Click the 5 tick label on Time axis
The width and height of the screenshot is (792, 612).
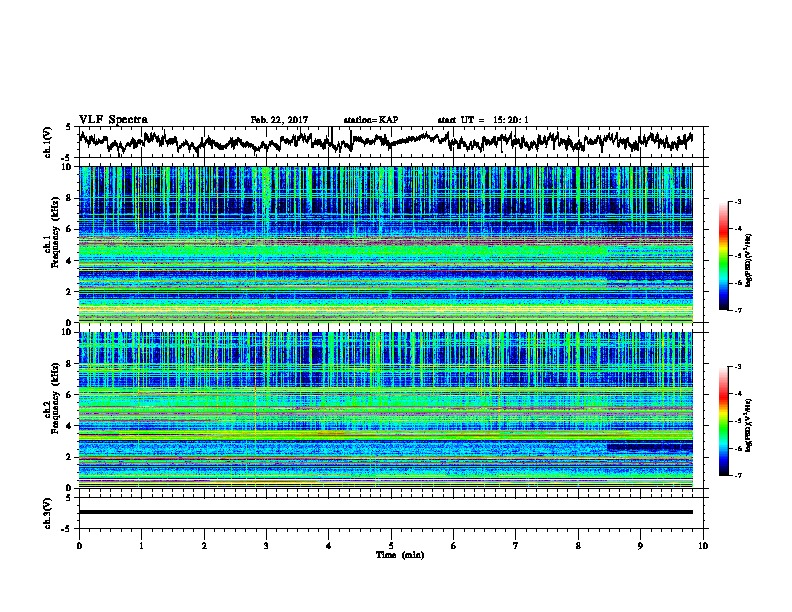click(391, 546)
